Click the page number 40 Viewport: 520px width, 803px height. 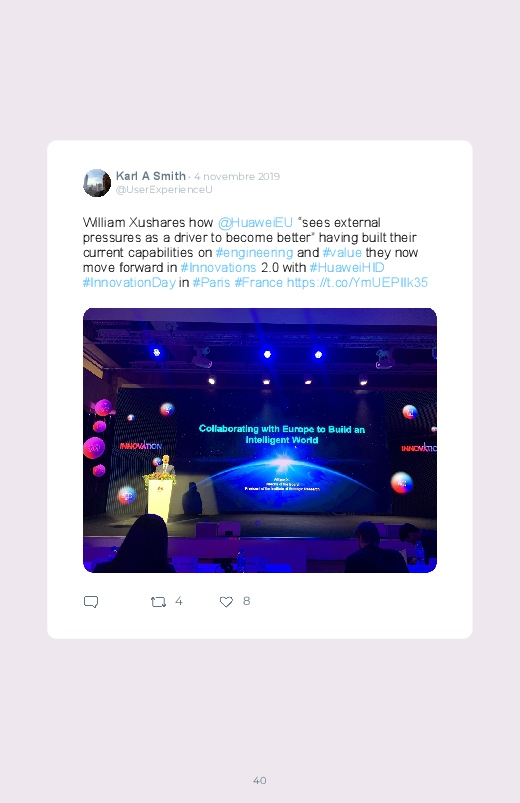point(260,780)
